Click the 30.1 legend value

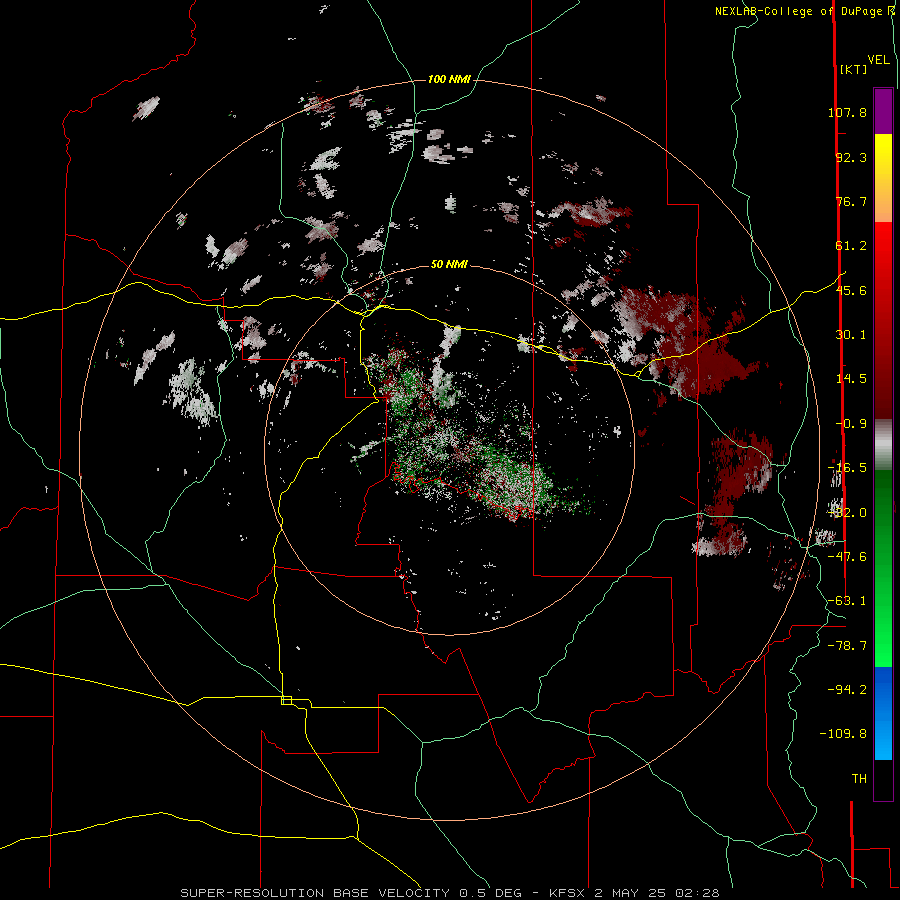coord(851,335)
